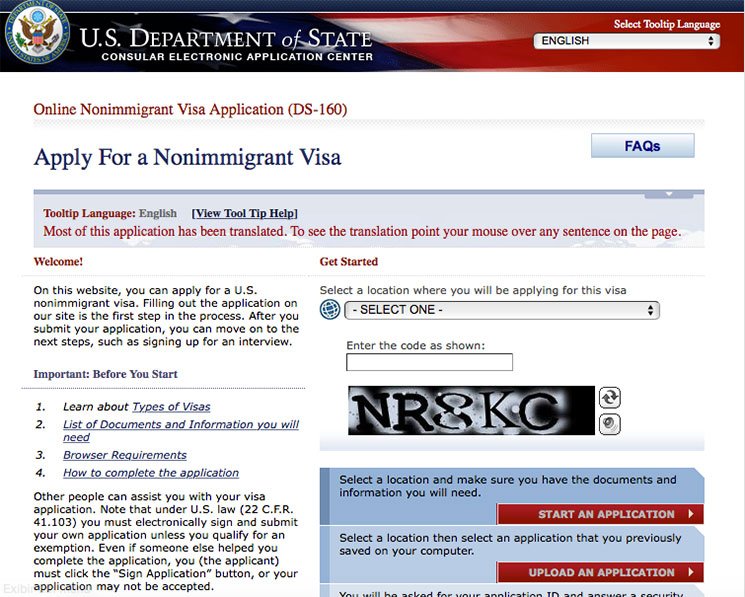
Task: Click the NR8KC captcha image
Action: tap(470, 410)
